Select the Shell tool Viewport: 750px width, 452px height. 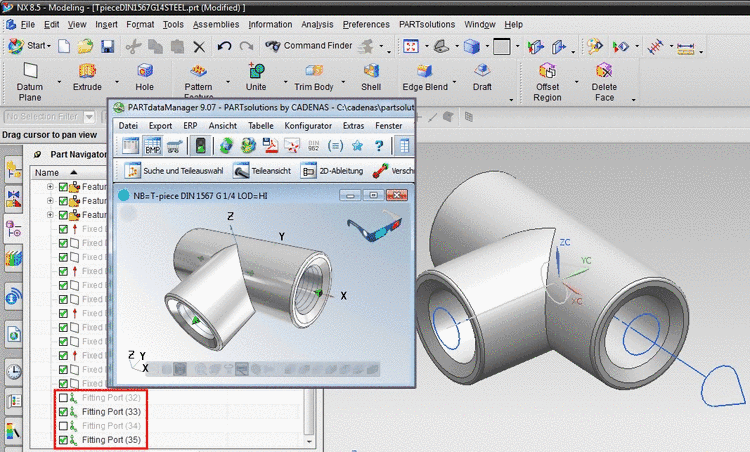click(x=371, y=77)
